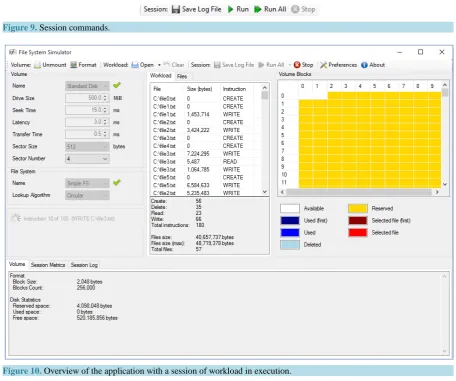Open the Session Metrics tab
Viewport: 456px width, 381px height.
[48, 265]
